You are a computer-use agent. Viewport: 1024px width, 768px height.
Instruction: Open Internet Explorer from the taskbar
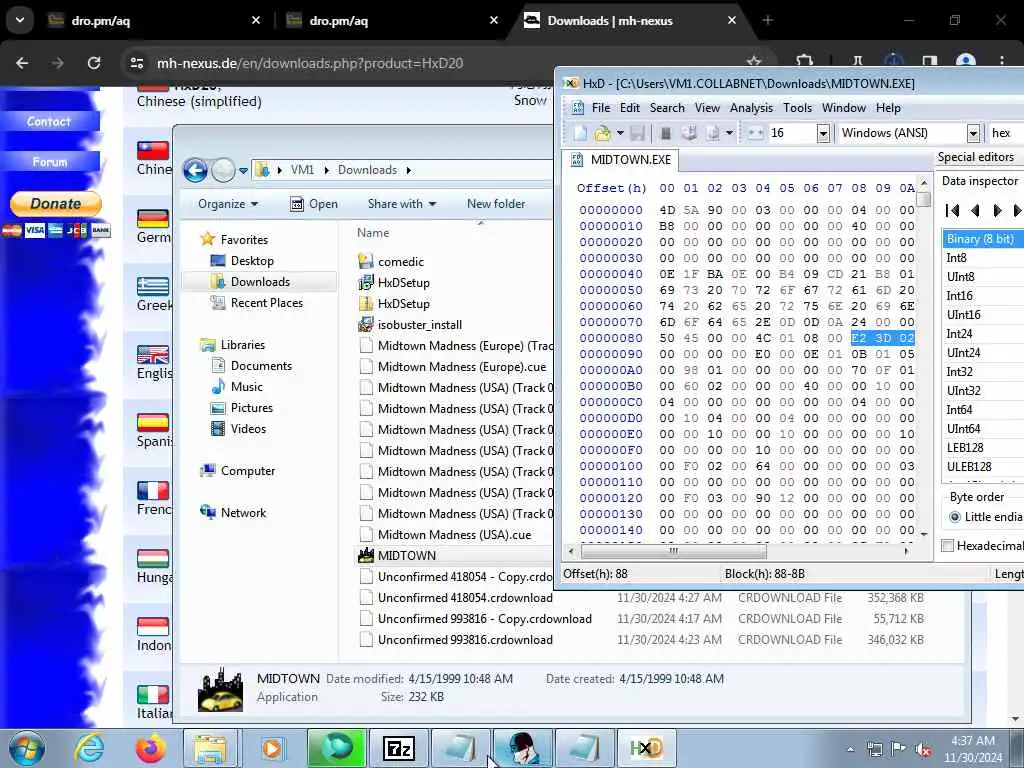(x=88, y=748)
